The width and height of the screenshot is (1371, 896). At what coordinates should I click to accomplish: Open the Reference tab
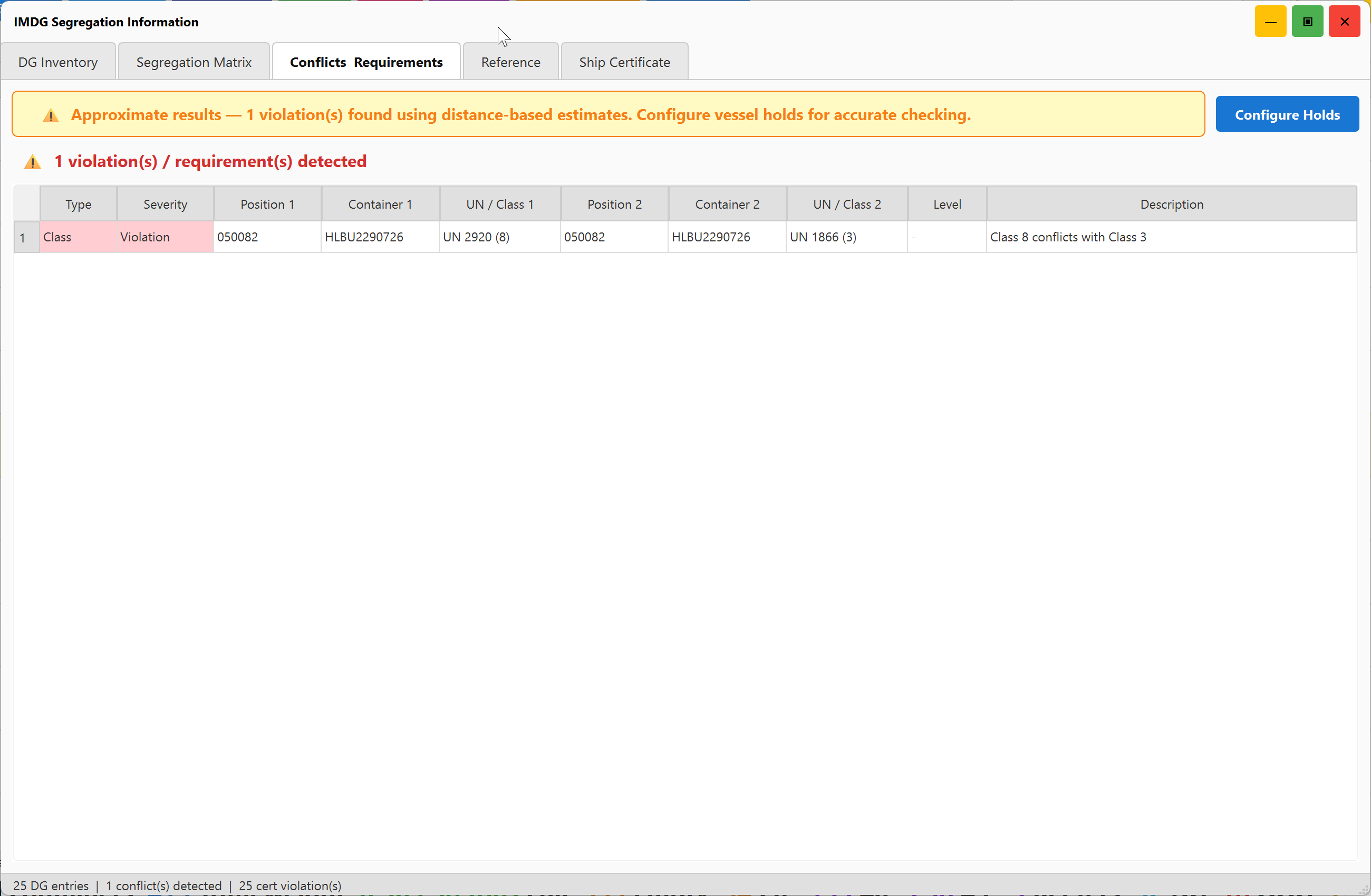511,62
